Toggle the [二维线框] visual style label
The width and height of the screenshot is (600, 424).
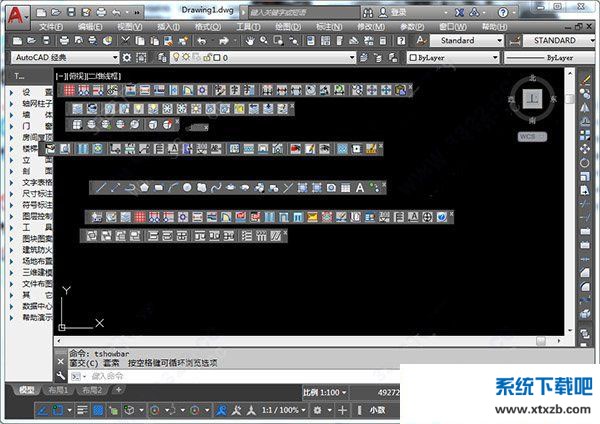tap(103, 75)
